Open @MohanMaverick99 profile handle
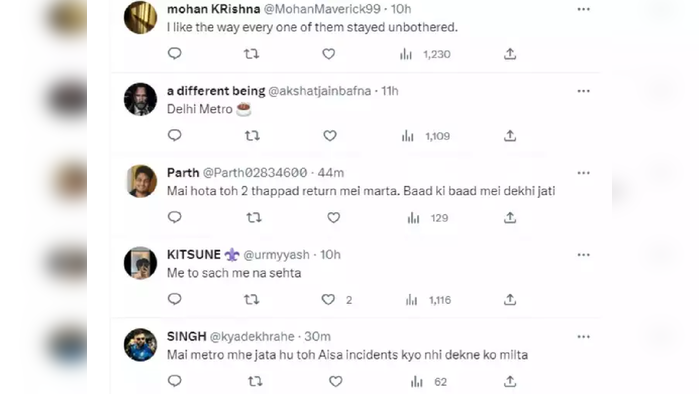 coord(322,9)
